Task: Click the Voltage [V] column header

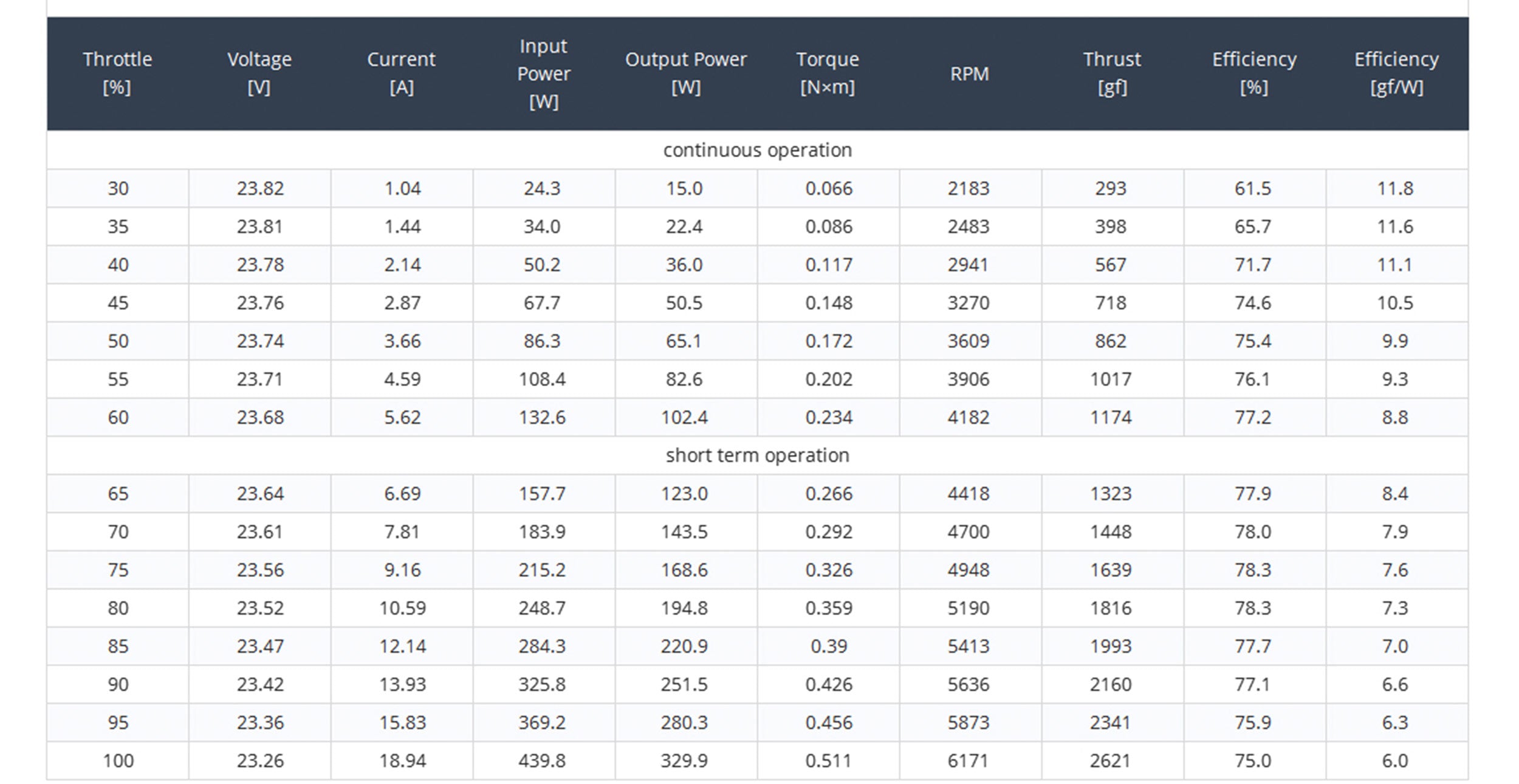Action: [259, 73]
